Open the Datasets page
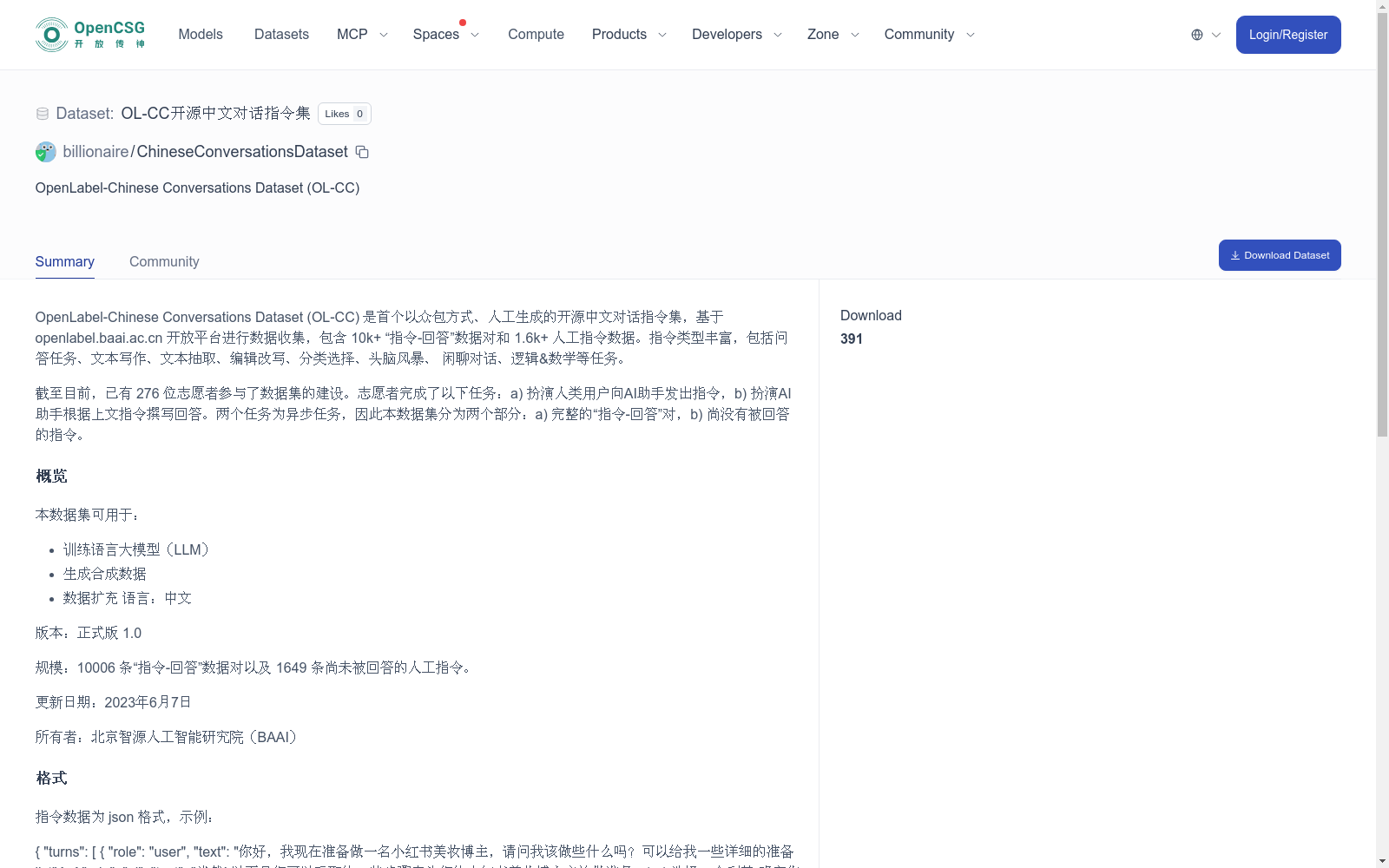 coord(281,35)
